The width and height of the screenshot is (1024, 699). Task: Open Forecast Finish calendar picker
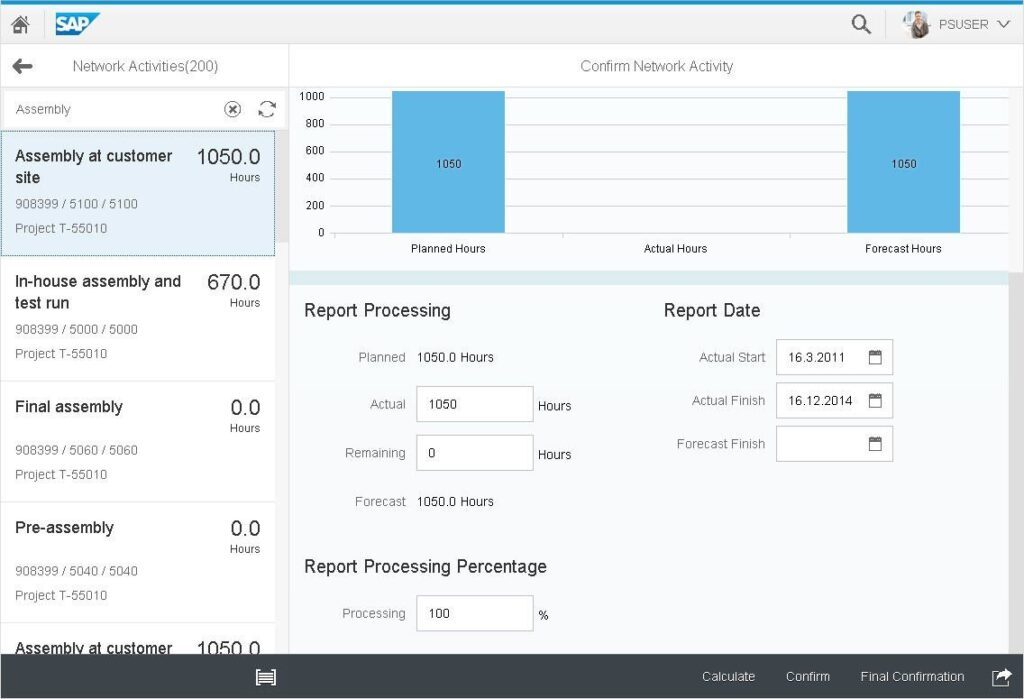(x=875, y=444)
